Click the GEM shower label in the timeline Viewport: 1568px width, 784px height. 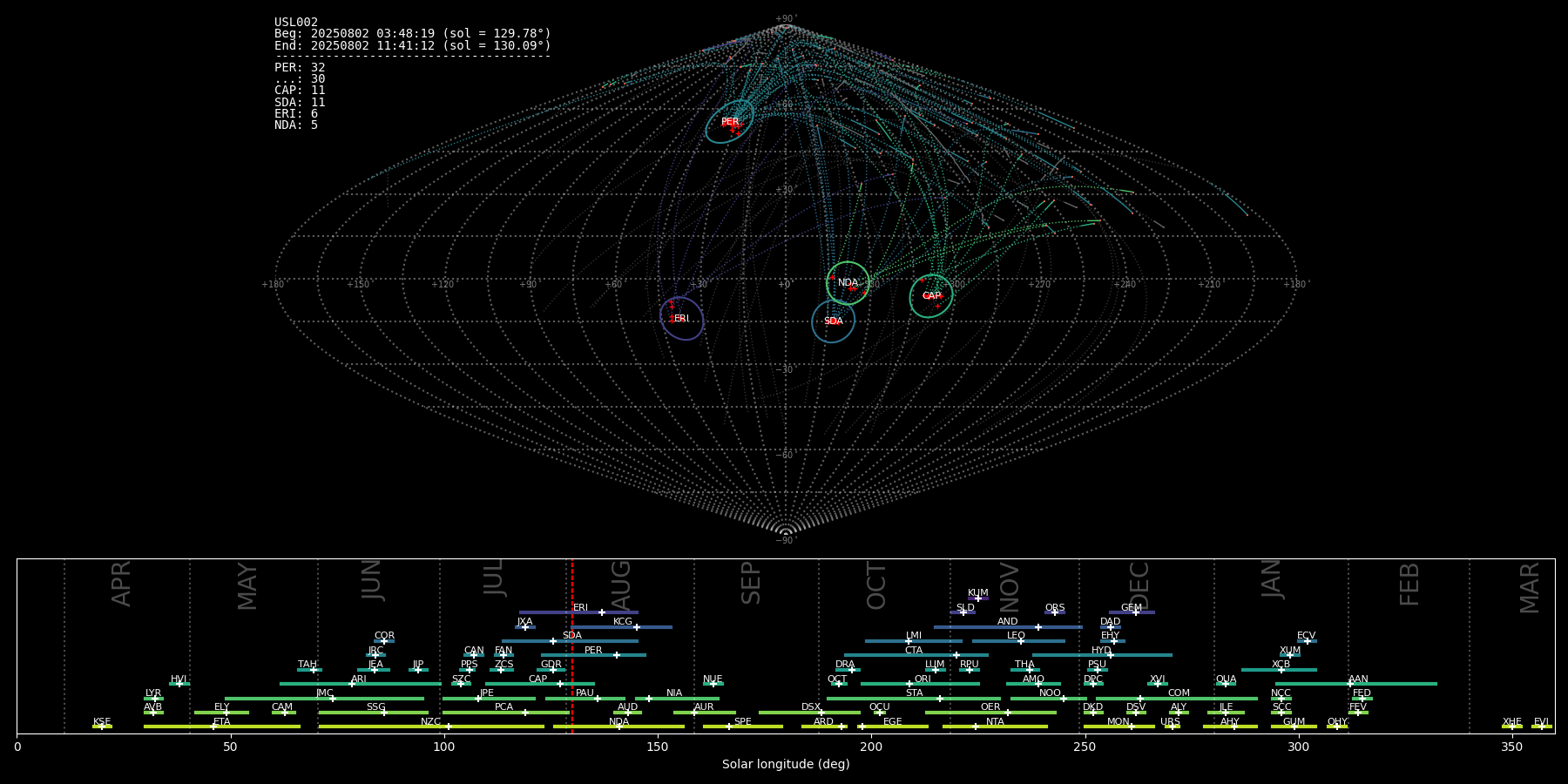pyautogui.click(x=1132, y=608)
